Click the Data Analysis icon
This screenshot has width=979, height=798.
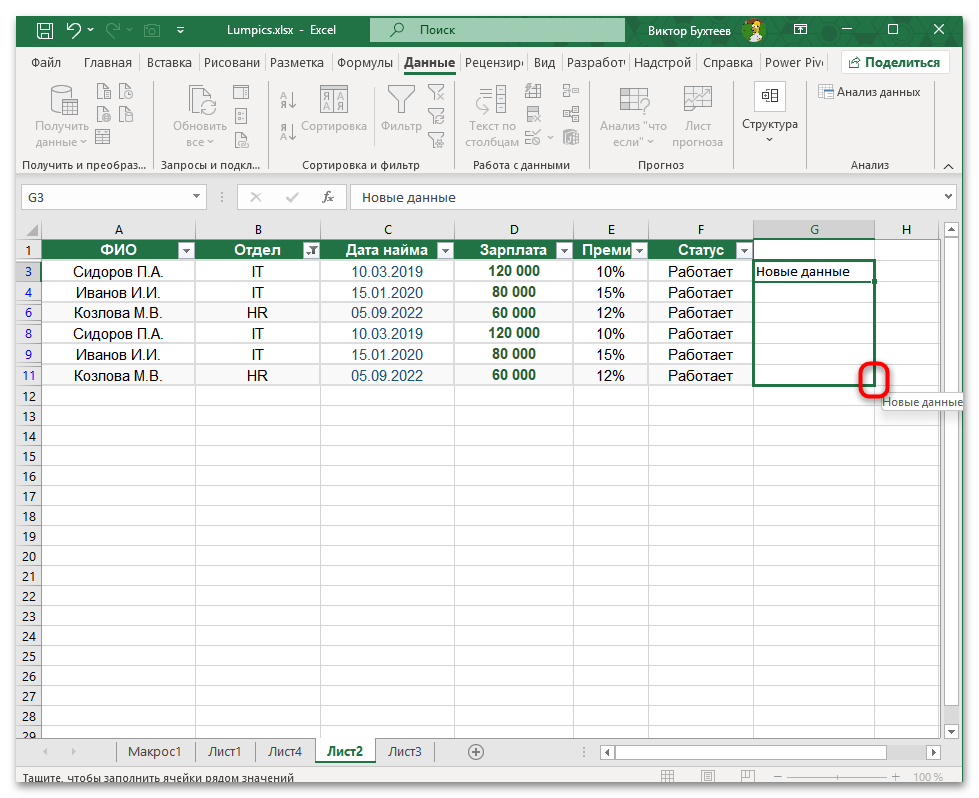(869, 92)
